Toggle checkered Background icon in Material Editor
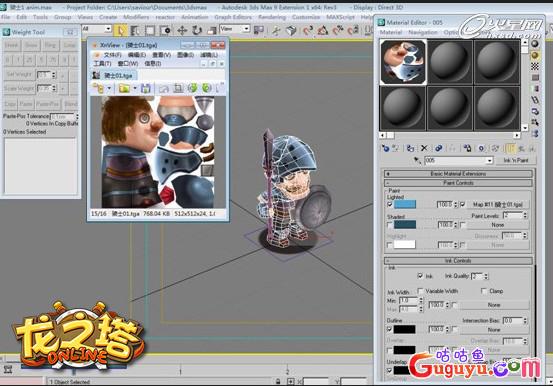 [535, 66]
